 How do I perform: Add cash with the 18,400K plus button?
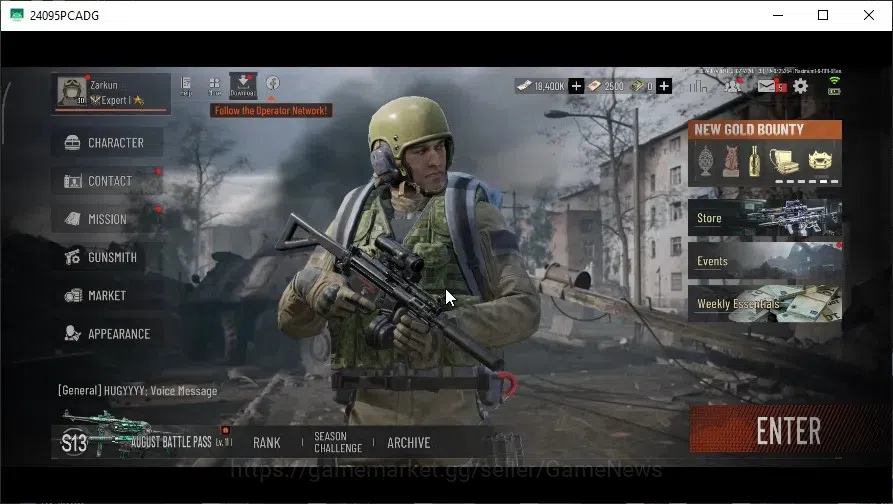pos(576,86)
